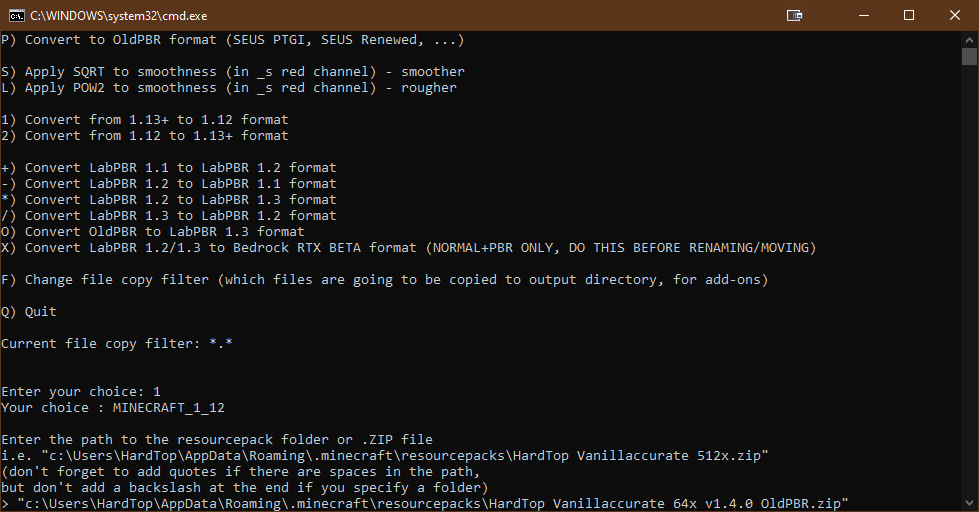
Task: Click the scrollbar down arrow
Action: tap(969, 504)
